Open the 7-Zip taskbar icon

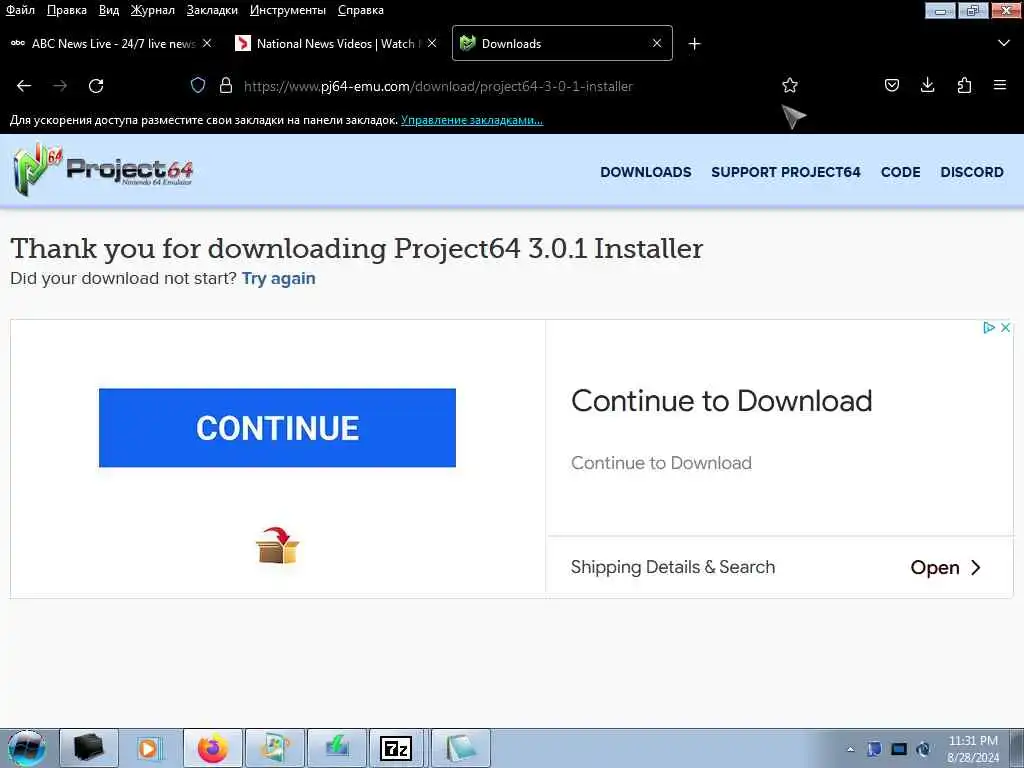pyautogui.click(x=396, y=748)
